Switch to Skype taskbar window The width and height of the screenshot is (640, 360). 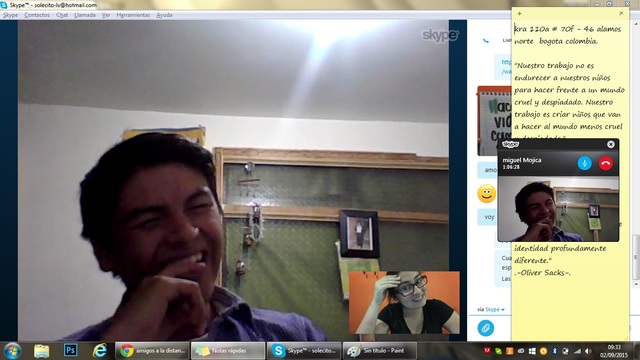pyautogui.click(x=304, y=351)
